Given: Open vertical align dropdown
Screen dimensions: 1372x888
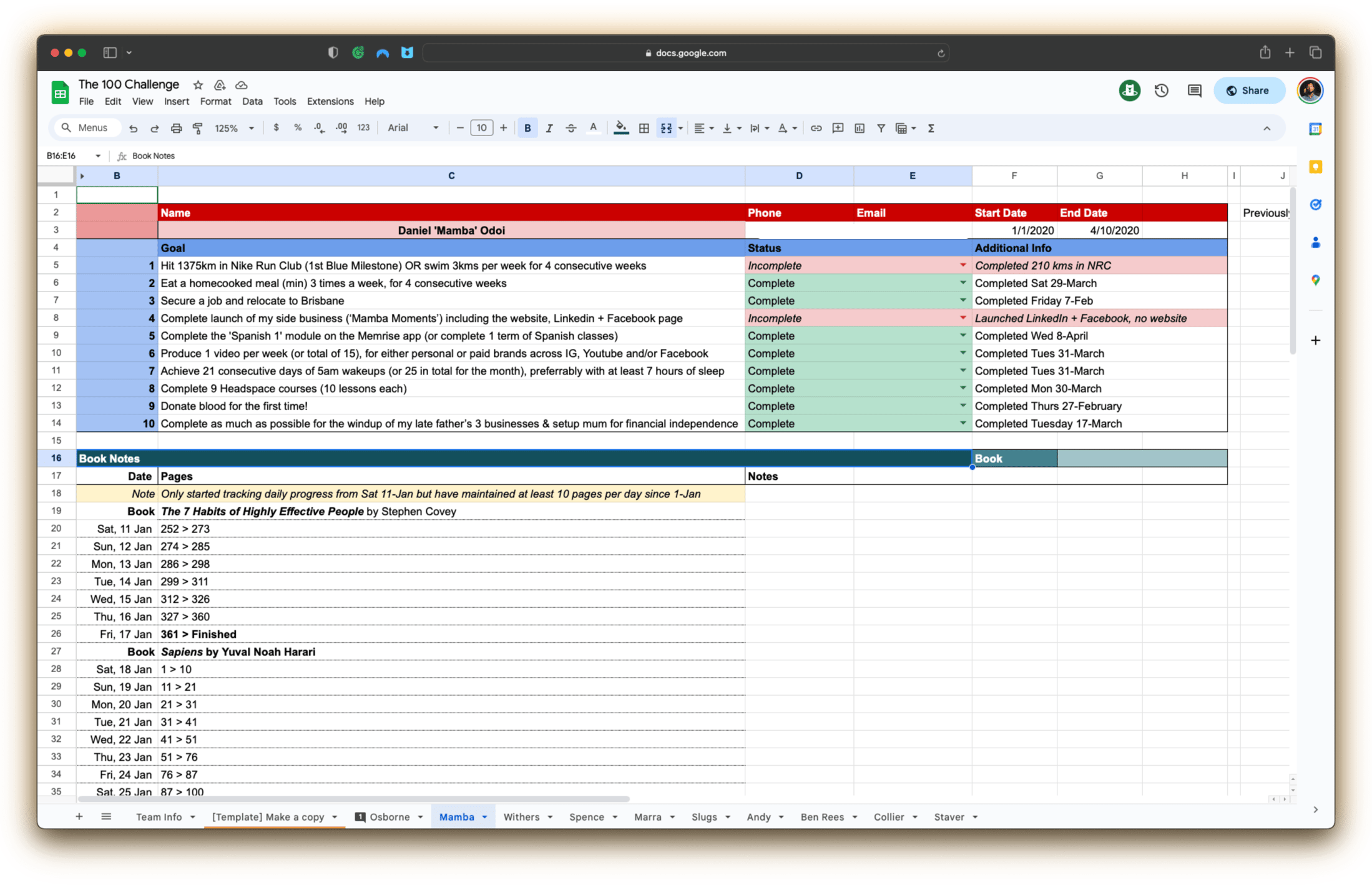Looking at the screenshot, I should 731,128.
